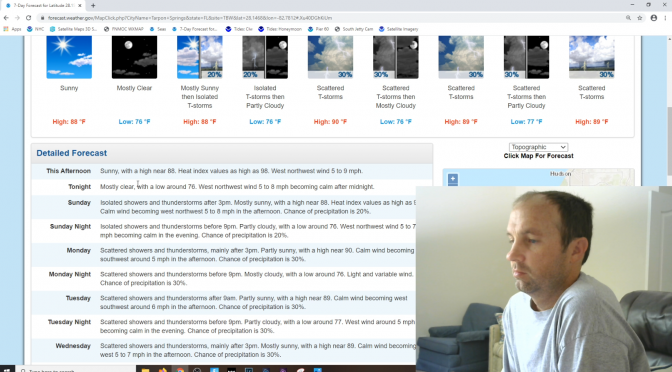
Task: Open the Windows Start menu
Action: [6, 369]
